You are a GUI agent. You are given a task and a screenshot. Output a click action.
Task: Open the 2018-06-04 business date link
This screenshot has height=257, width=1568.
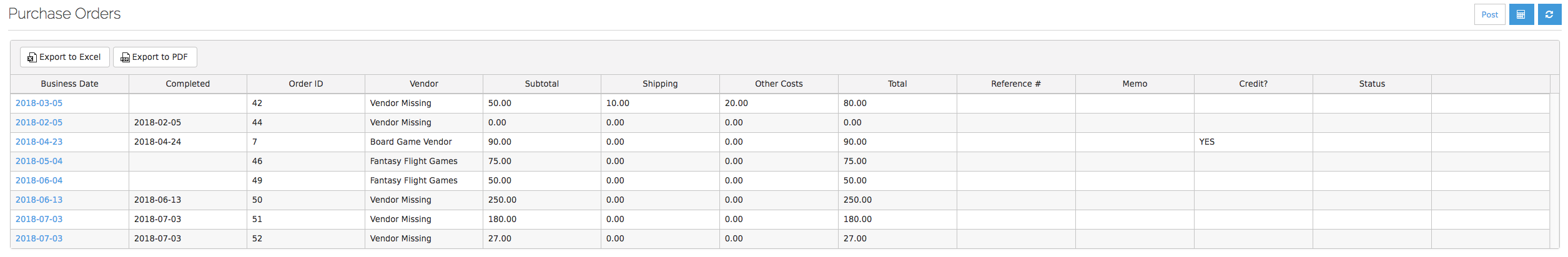tap(39, 180)
